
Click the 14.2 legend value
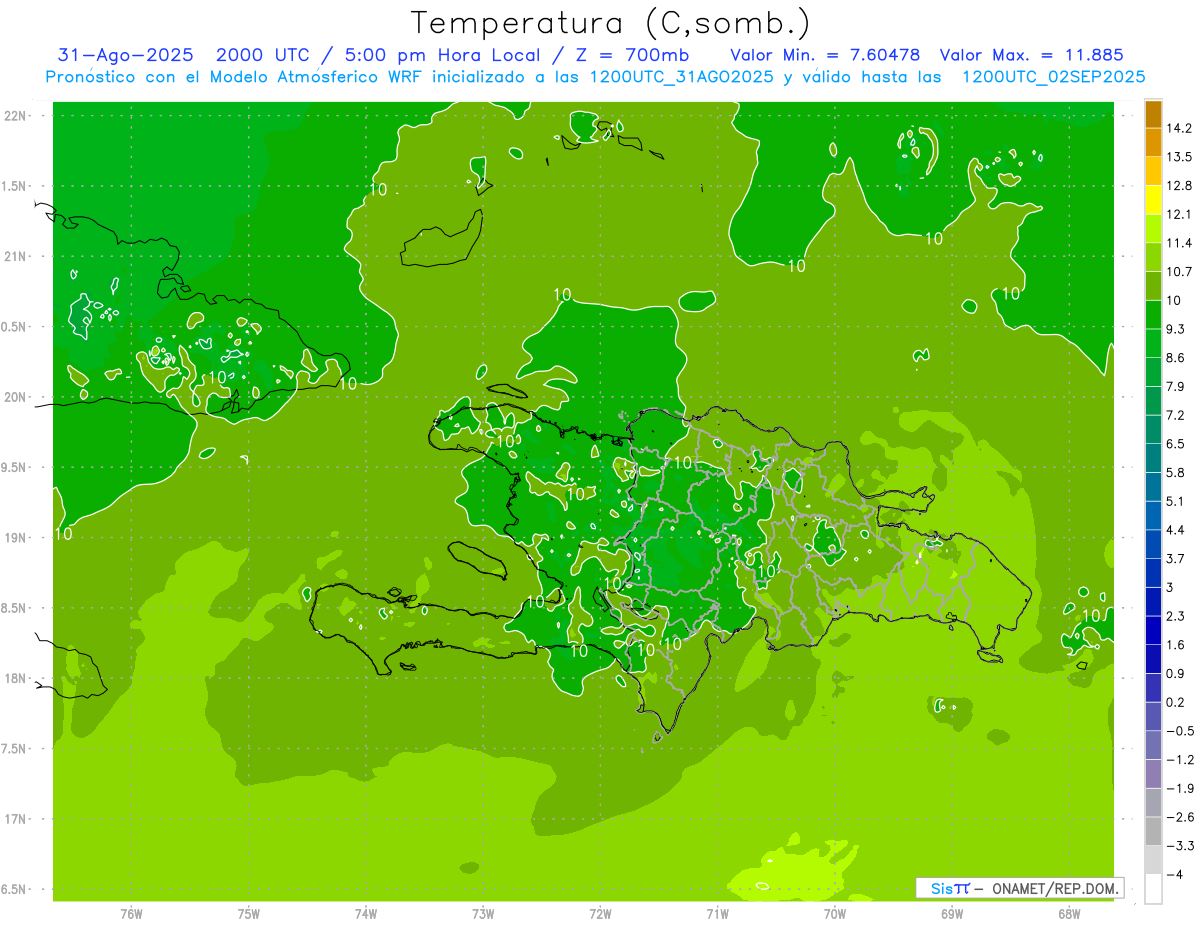pyautogui.click(x=1178, y=128)
